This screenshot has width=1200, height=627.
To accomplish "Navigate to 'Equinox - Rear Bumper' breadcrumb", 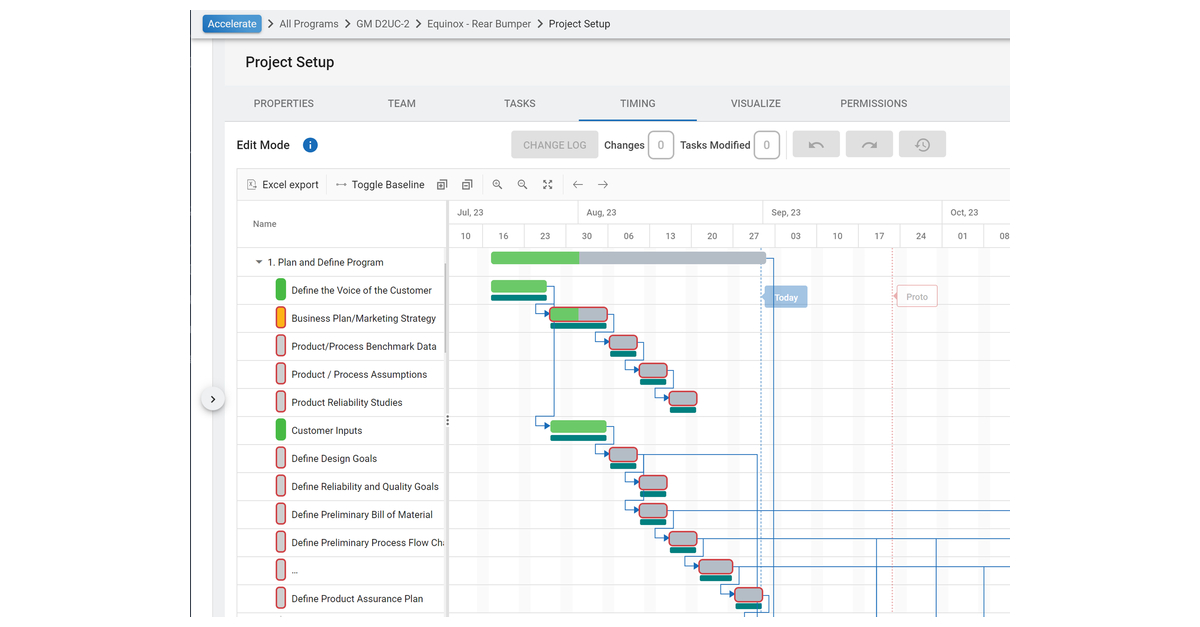I will tap(475, 23).
